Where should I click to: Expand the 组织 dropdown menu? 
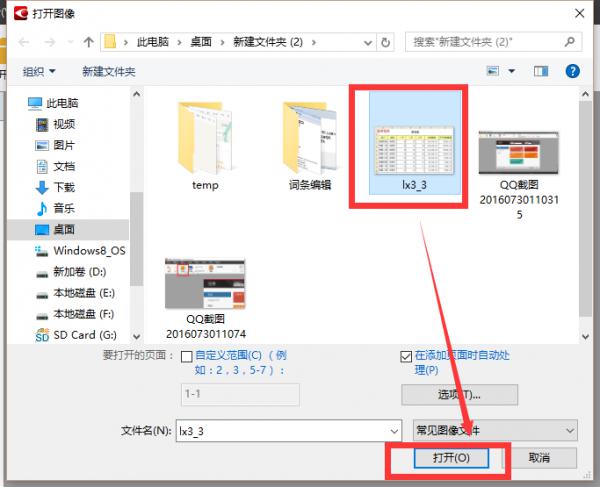(x=40, y=72)
